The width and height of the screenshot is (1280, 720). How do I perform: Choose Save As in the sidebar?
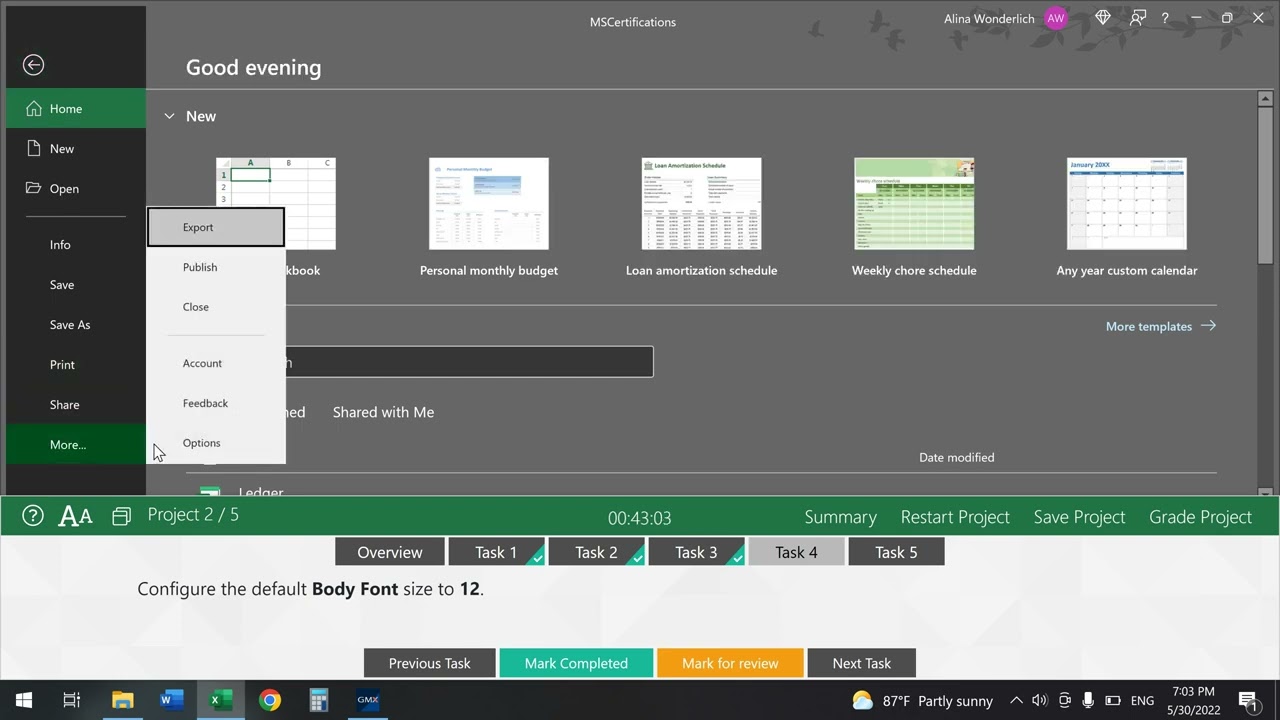pyautogui.click(x=76, y=324)
